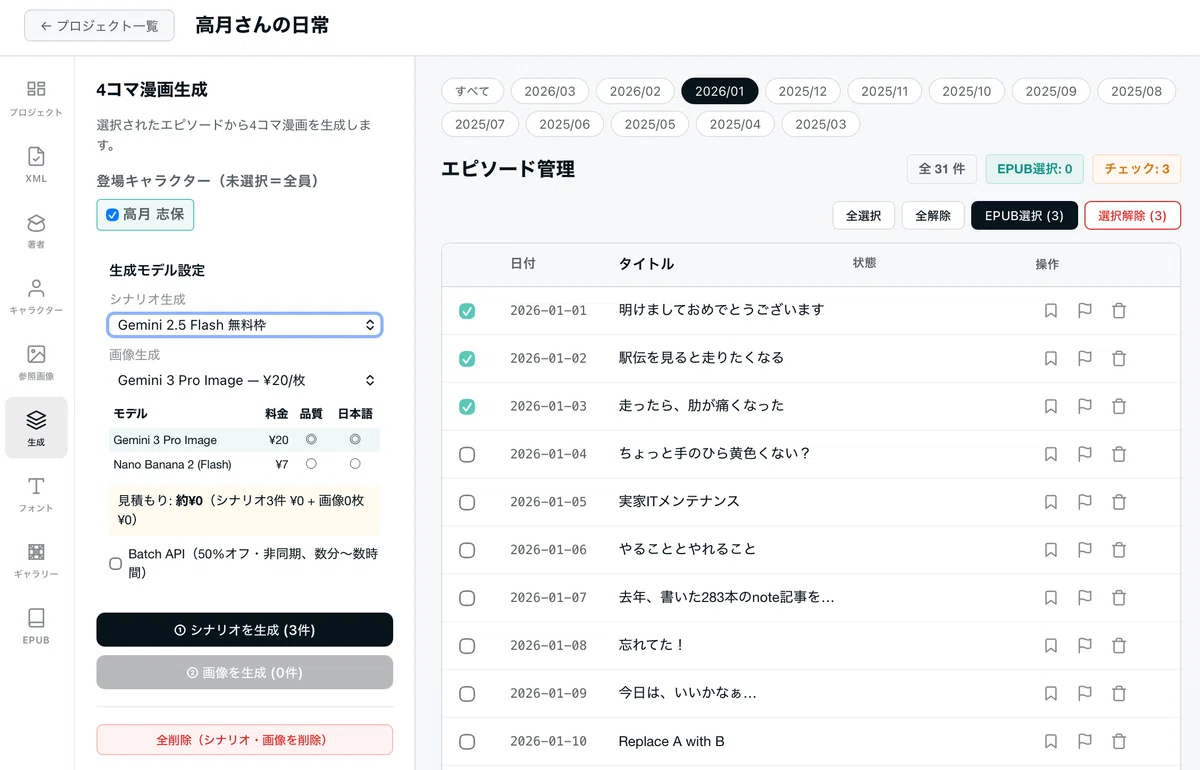Viewport: 1200px width, 770px height.
Task: Click the 実家ITメンテナンス title
Action: click(679, 502)
